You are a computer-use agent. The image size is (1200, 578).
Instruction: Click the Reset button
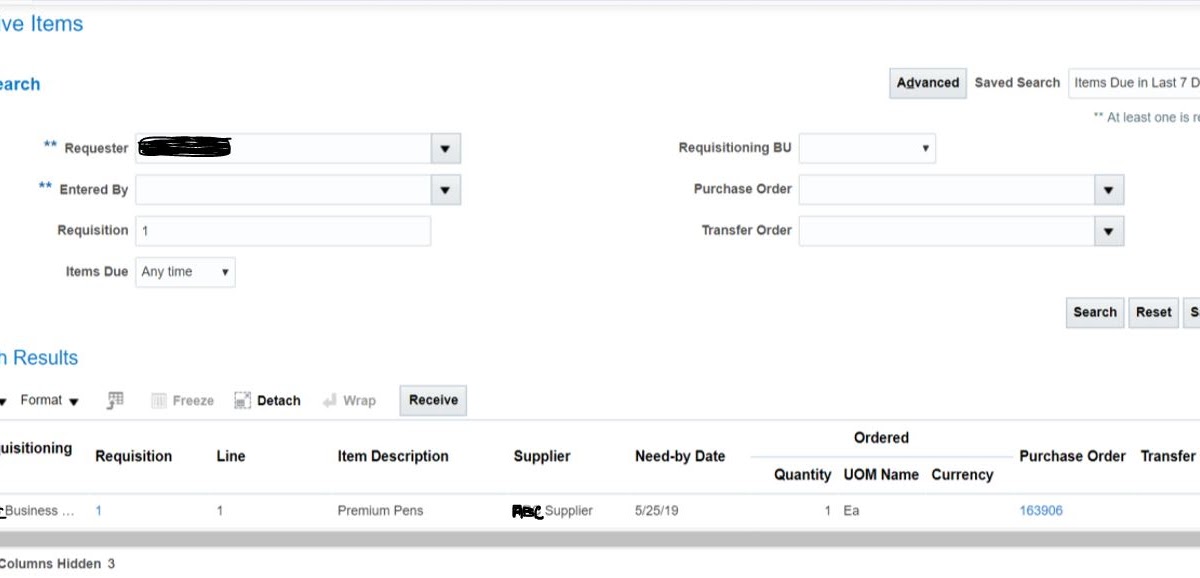(1153, 312)
